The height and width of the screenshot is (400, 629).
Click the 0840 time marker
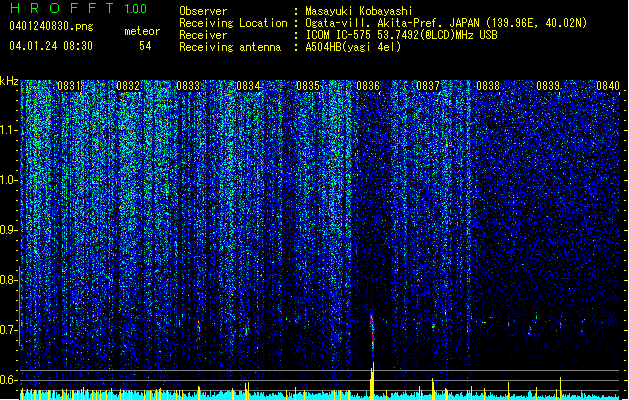pyautogui.click(x=608, y=86)
